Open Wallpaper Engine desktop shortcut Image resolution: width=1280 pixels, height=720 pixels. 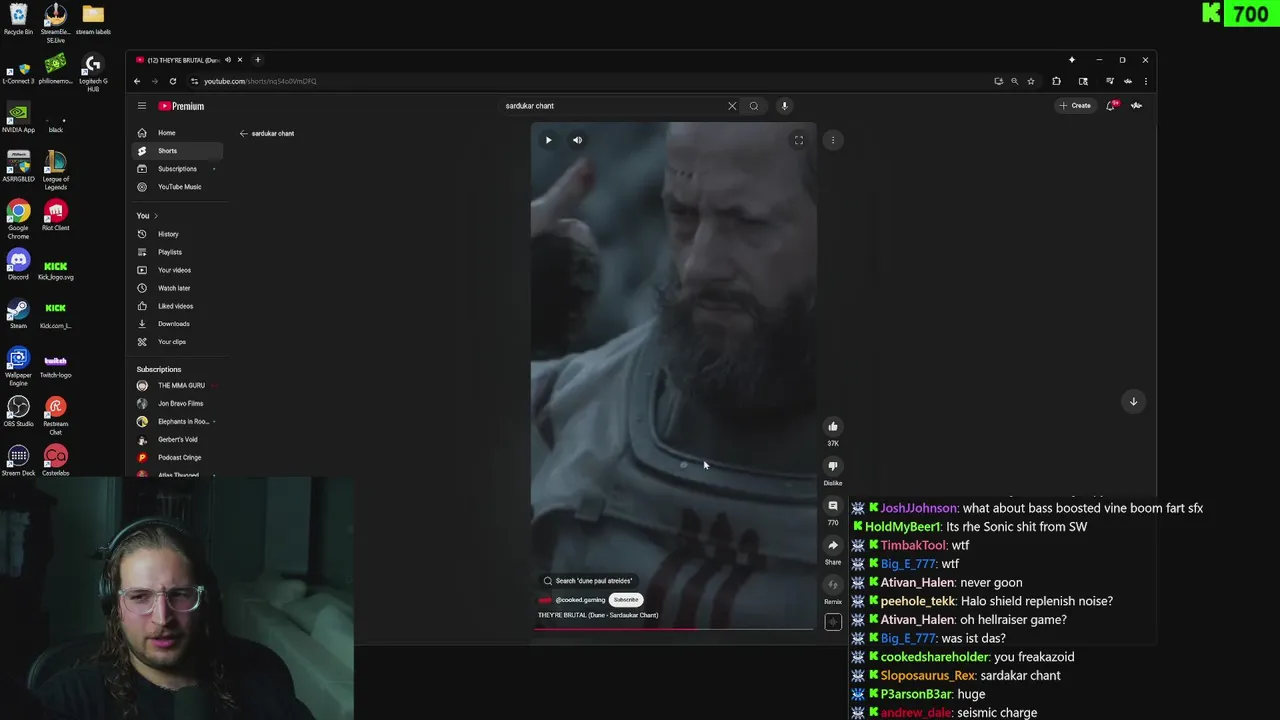click(x=18, y=366)
